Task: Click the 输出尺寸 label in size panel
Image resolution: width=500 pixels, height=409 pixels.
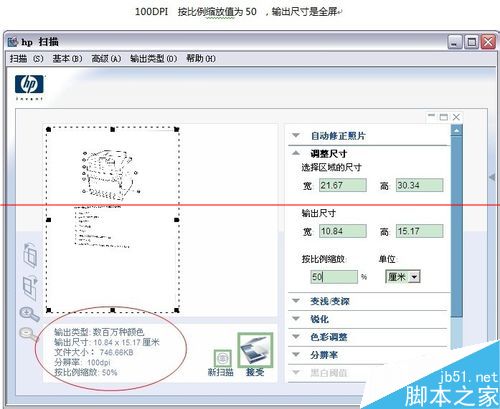Action: pos(319,213)
